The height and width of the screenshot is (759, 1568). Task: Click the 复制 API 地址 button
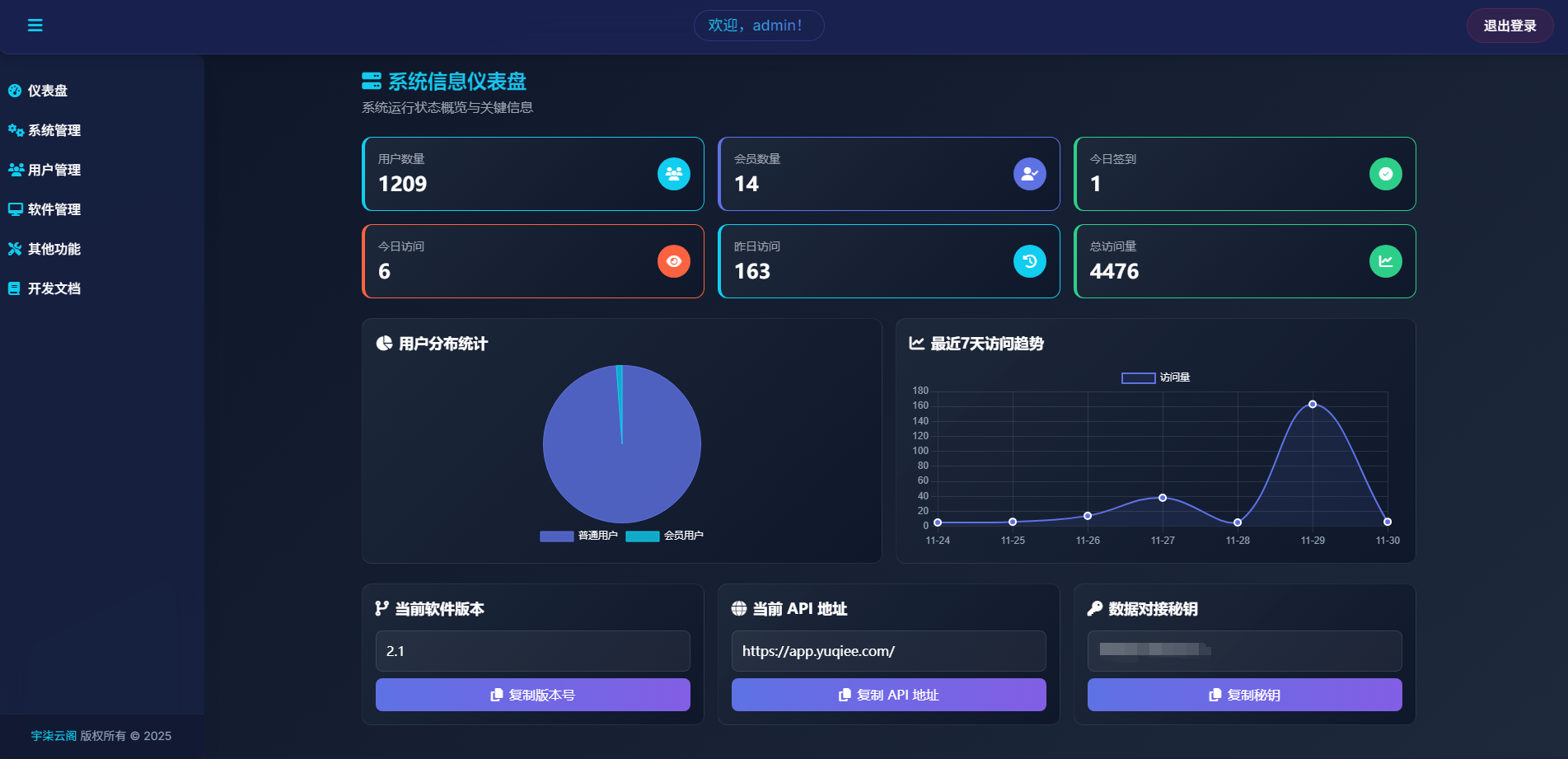[888, 695]
